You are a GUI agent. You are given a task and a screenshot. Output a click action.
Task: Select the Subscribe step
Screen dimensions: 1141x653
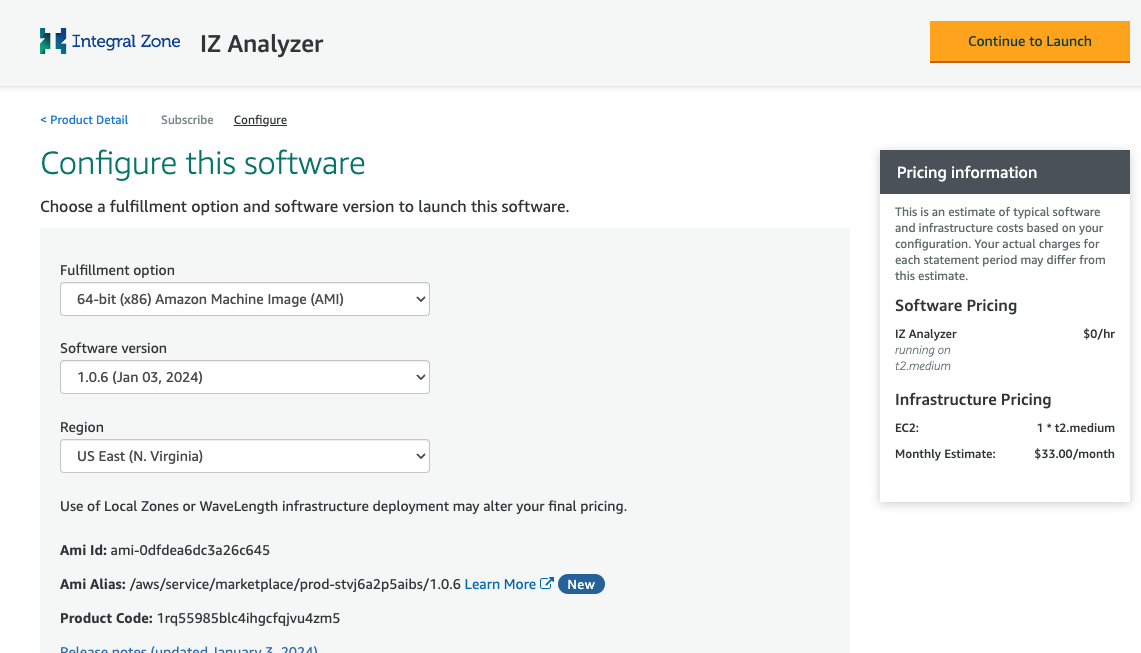(x=187, y=120)
